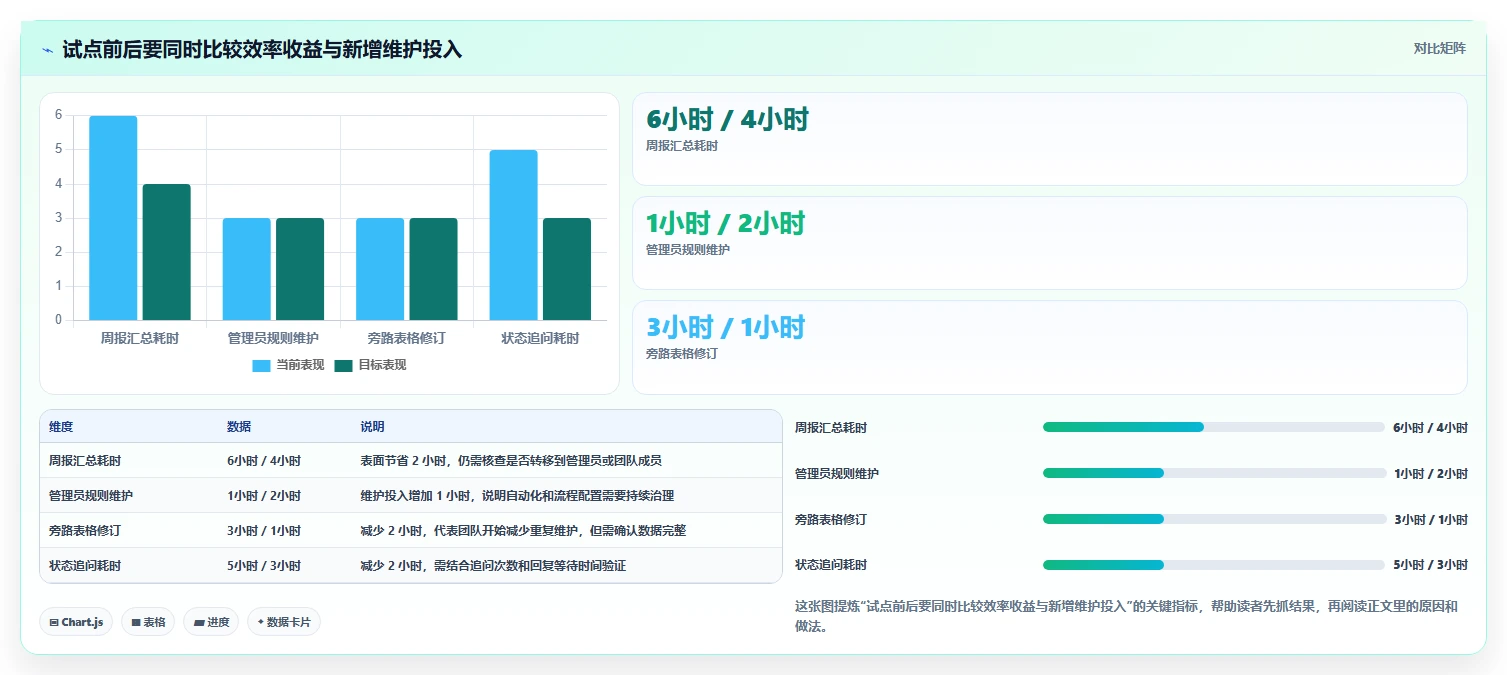Click 周报汇总耗时 cell in the table
This screenshot has width=1507, height=675.
[x=85, y=461]
